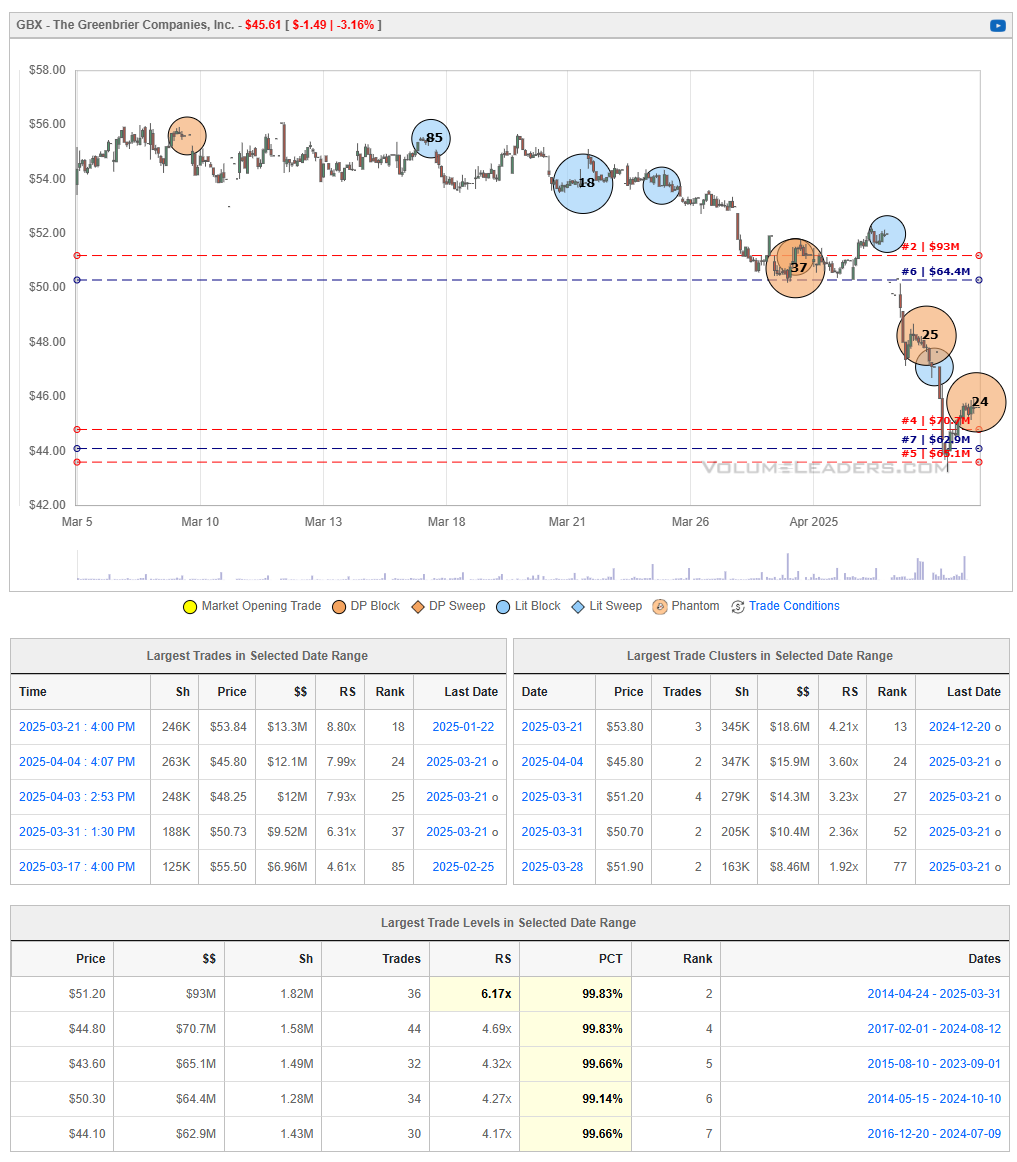Click the DP Block orange legend circle

point(339,607)
